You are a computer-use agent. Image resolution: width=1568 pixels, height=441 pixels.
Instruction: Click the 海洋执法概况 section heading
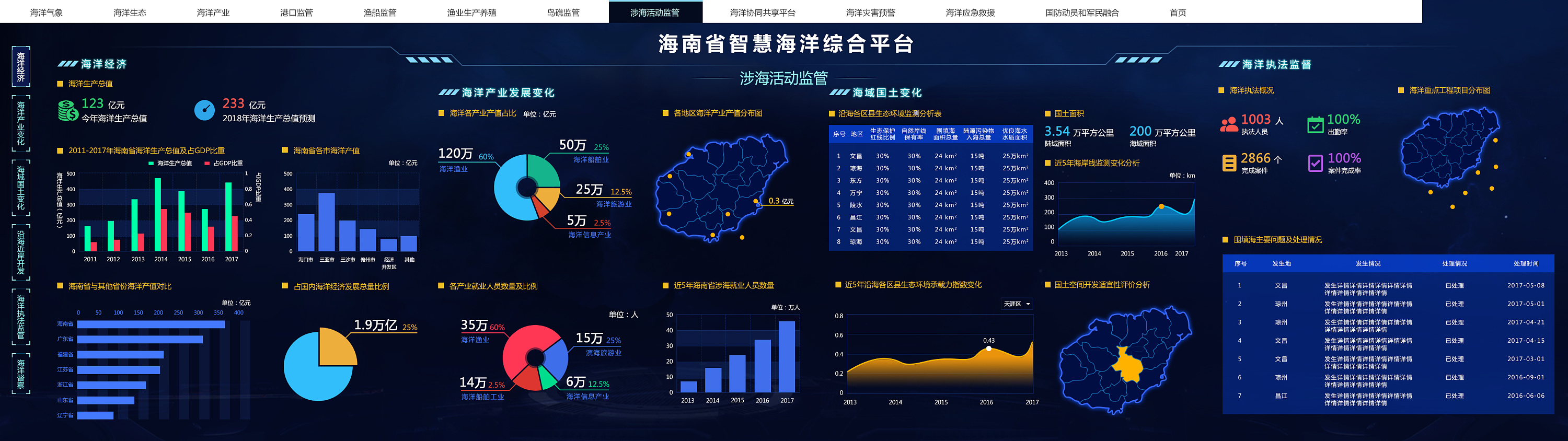tap(1251, 90)
